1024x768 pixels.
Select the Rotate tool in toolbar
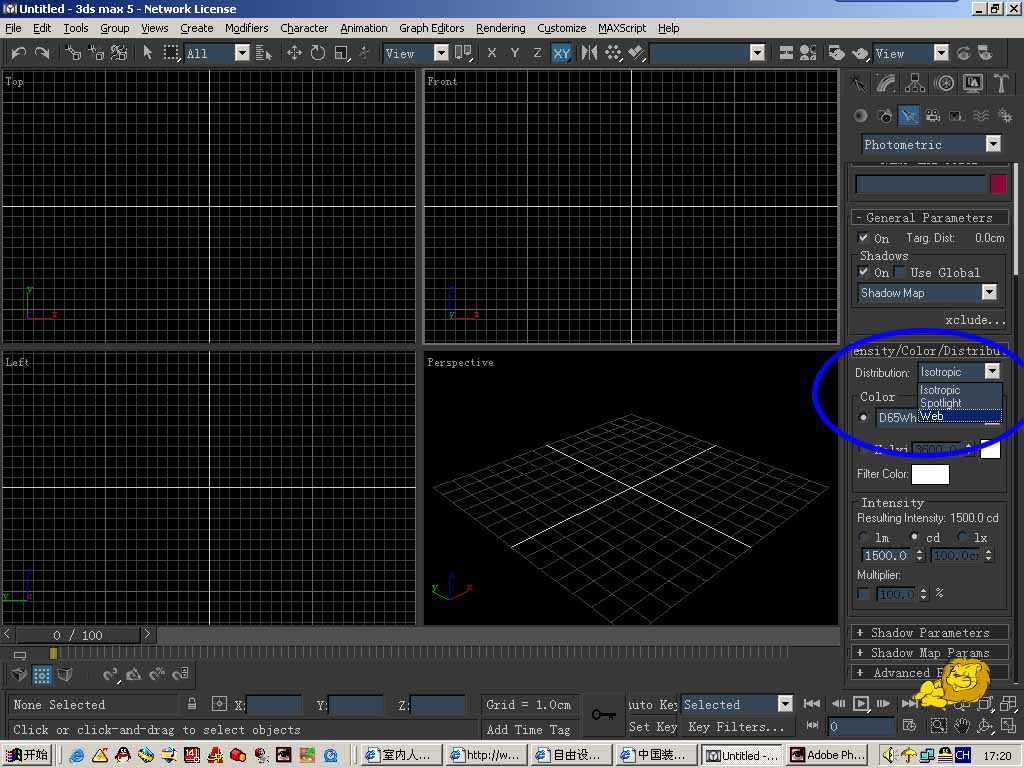(318, 53)
